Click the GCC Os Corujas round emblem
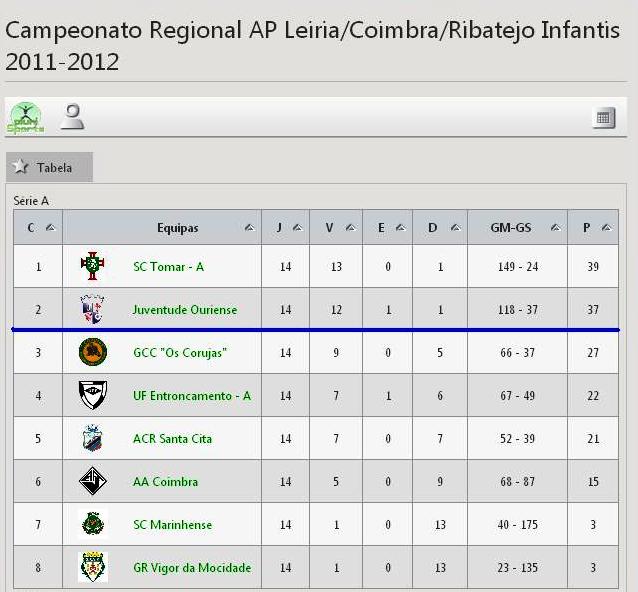The height and width of the screenshot is (592, 638). [93, 352]
